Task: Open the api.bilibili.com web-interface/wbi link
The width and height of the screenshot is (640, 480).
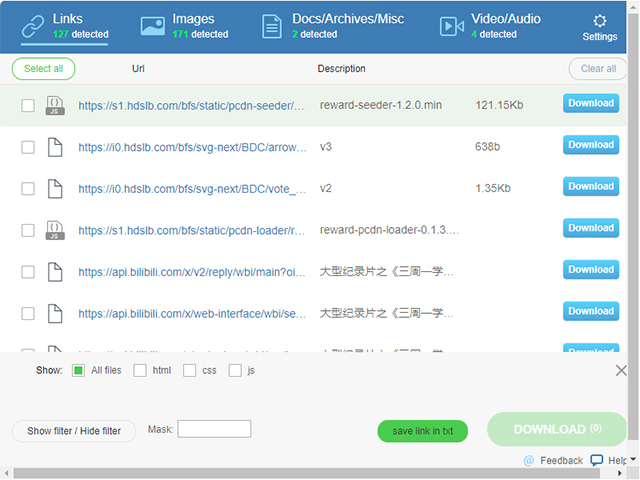Action: pyautogui.click(x=192, y=314)
